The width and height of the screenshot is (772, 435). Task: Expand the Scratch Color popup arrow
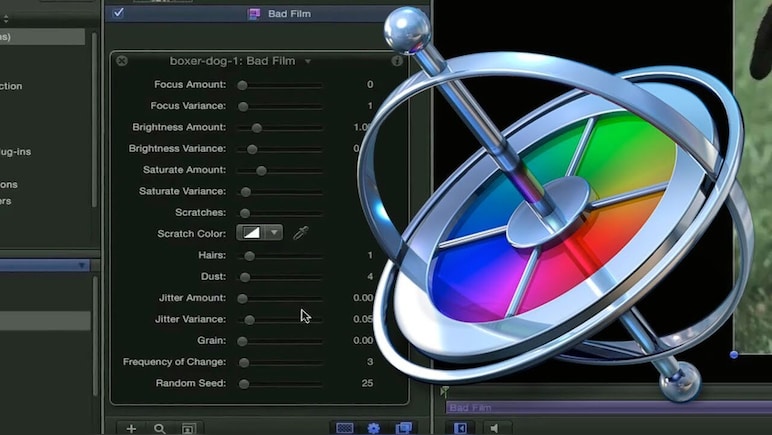pos(274,232)
